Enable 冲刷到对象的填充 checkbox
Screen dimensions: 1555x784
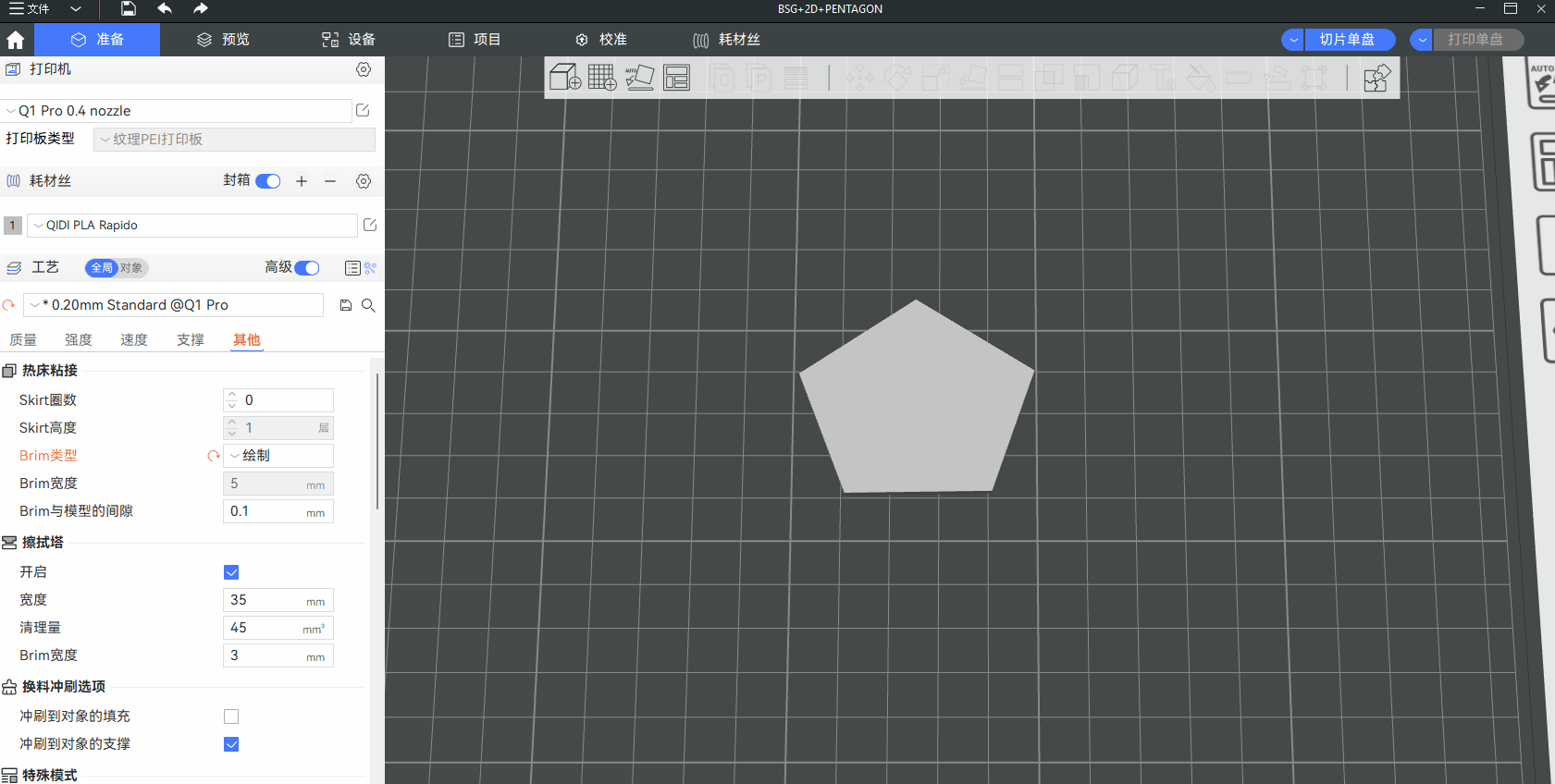pyautogui.click(x=231, y=717)
